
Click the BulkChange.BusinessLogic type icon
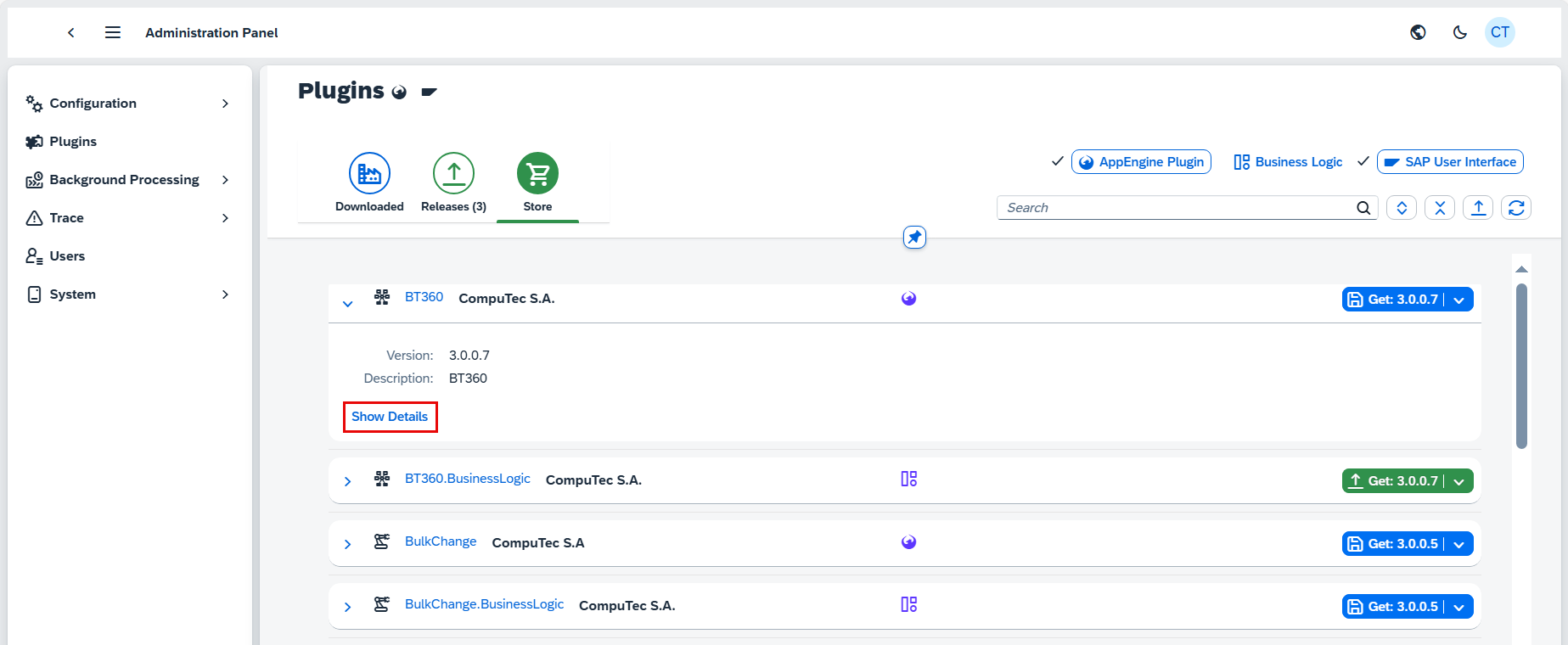click(908, 604)
